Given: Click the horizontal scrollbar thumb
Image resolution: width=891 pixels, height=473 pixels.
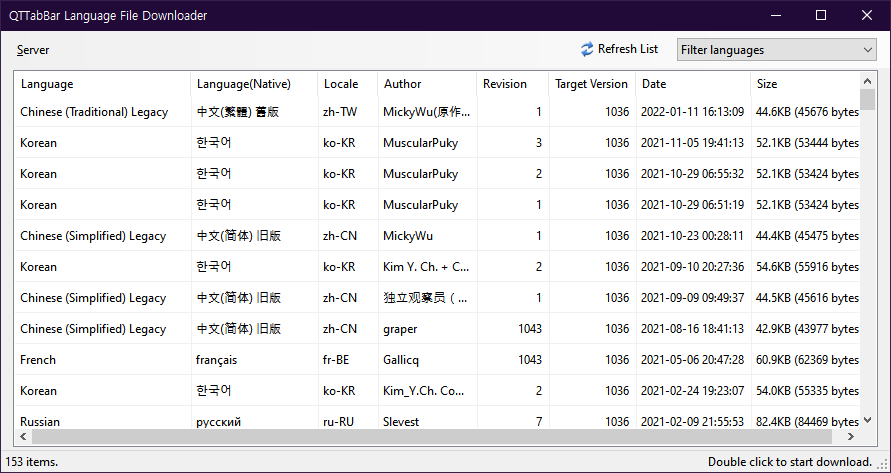Looking at the screenshot, I should click(x=432, y=437).
